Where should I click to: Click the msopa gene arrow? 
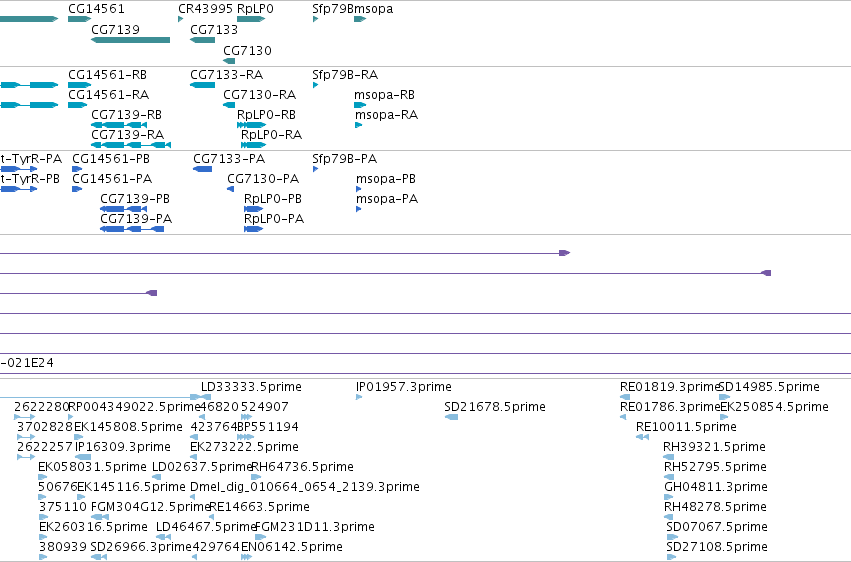coord(360,19)
